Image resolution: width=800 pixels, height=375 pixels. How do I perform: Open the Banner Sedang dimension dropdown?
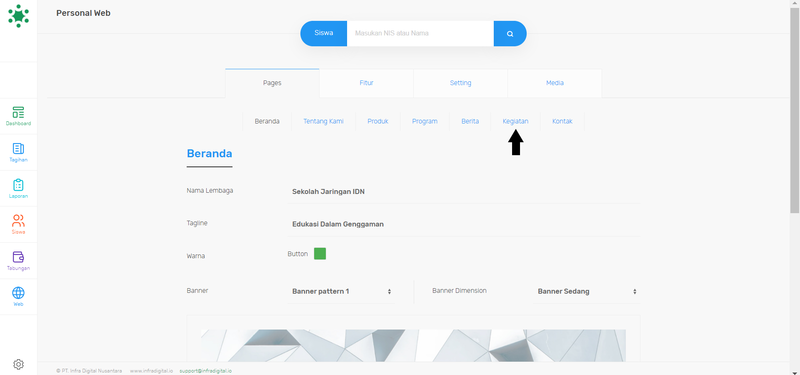[587, 291]
